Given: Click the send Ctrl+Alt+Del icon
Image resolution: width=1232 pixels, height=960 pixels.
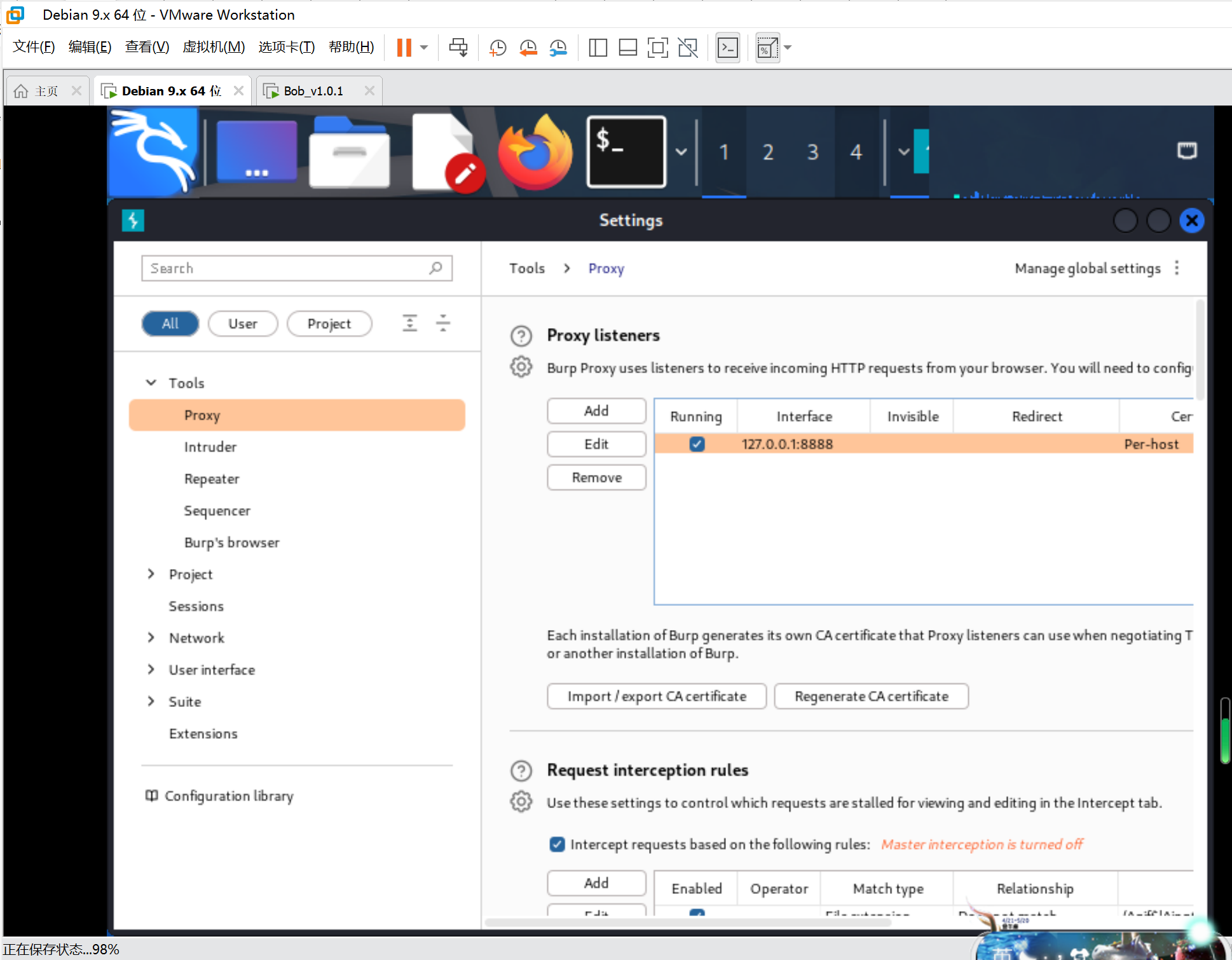Looking at the screenshot, I should 458,48.
